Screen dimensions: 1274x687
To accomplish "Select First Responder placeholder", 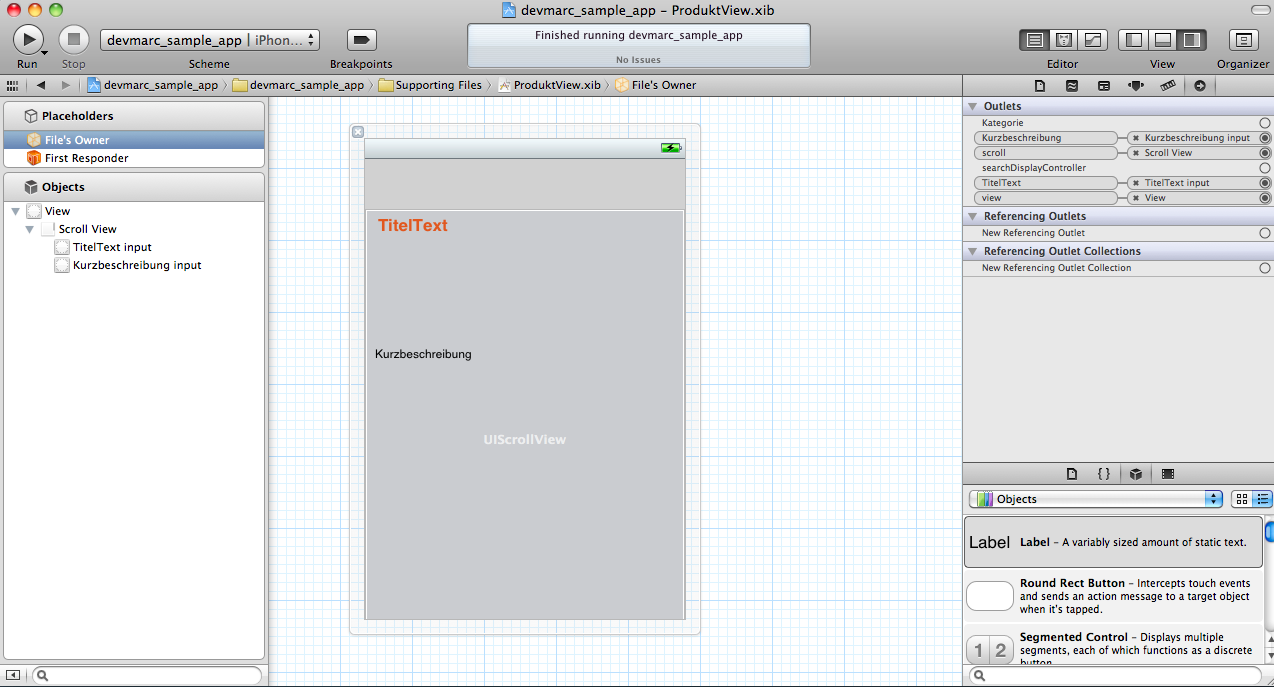I will (x=86, y=158).
